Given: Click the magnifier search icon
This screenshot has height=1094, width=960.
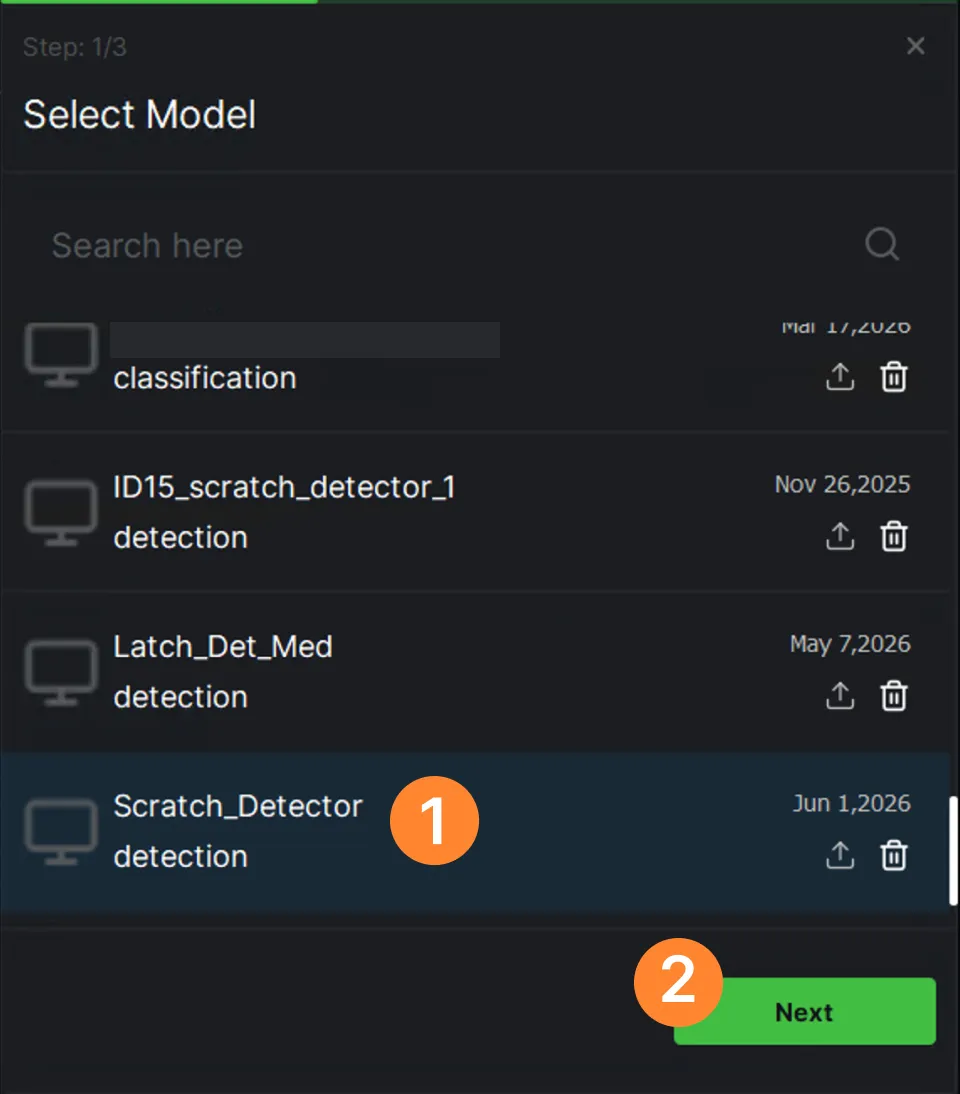Looking at the screenshot, I should 882,244.
